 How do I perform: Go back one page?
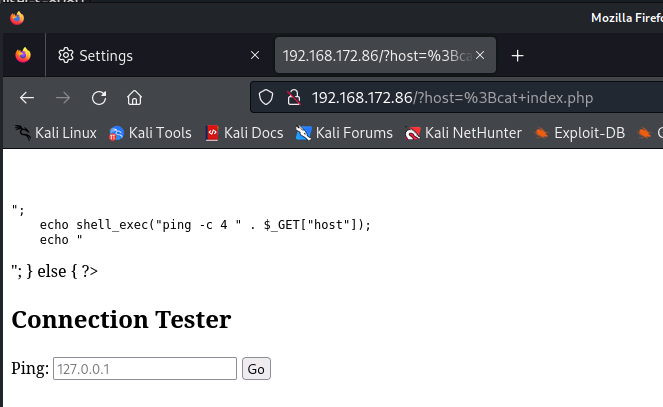(x=27, y=98)
